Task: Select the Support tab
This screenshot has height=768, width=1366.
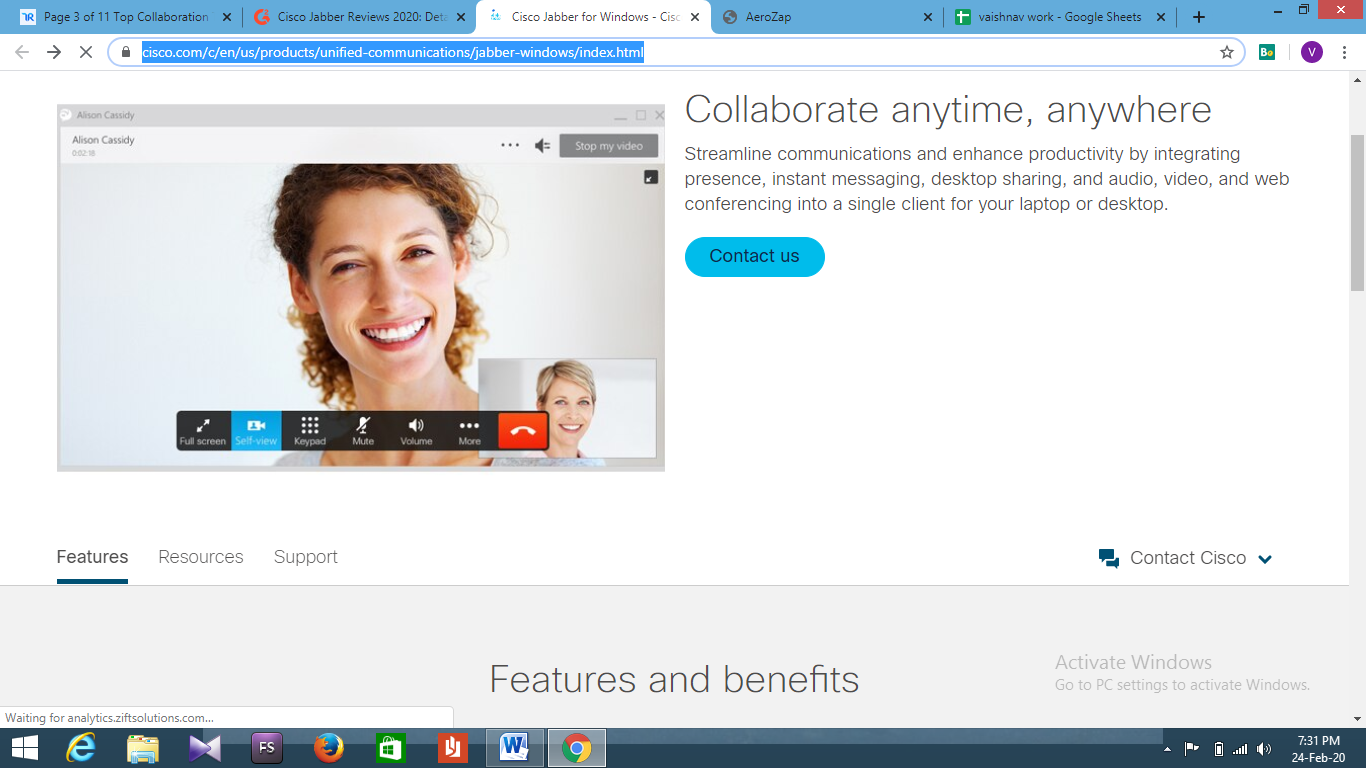Action: [x=306, y=557]
